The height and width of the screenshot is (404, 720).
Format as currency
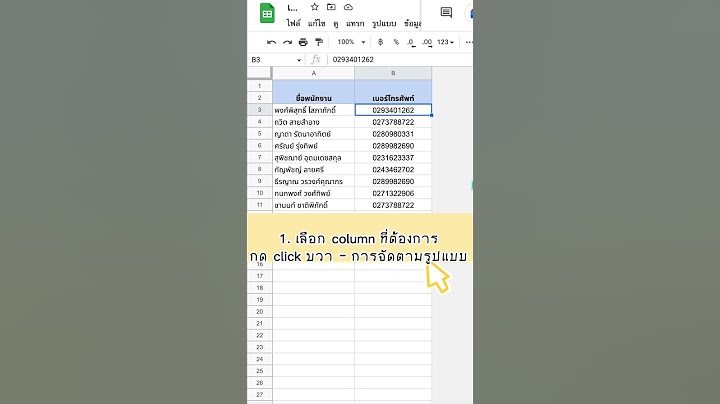click(x=380, y=42)
